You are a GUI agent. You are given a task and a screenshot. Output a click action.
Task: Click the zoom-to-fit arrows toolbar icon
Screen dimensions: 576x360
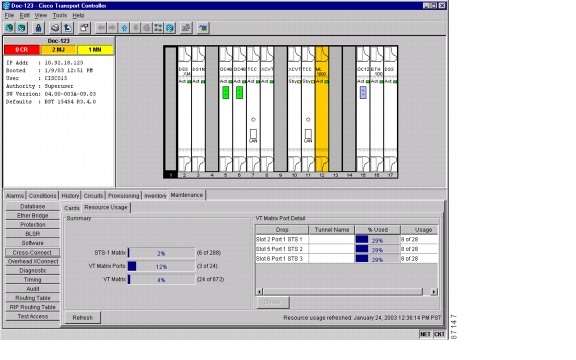[158, 28]
